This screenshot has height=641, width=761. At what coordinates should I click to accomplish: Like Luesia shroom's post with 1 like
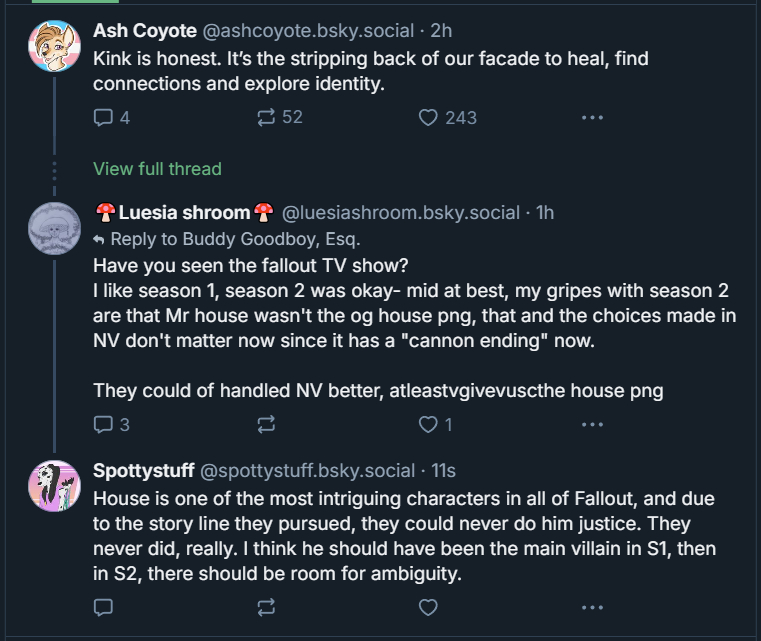[429, 424]
